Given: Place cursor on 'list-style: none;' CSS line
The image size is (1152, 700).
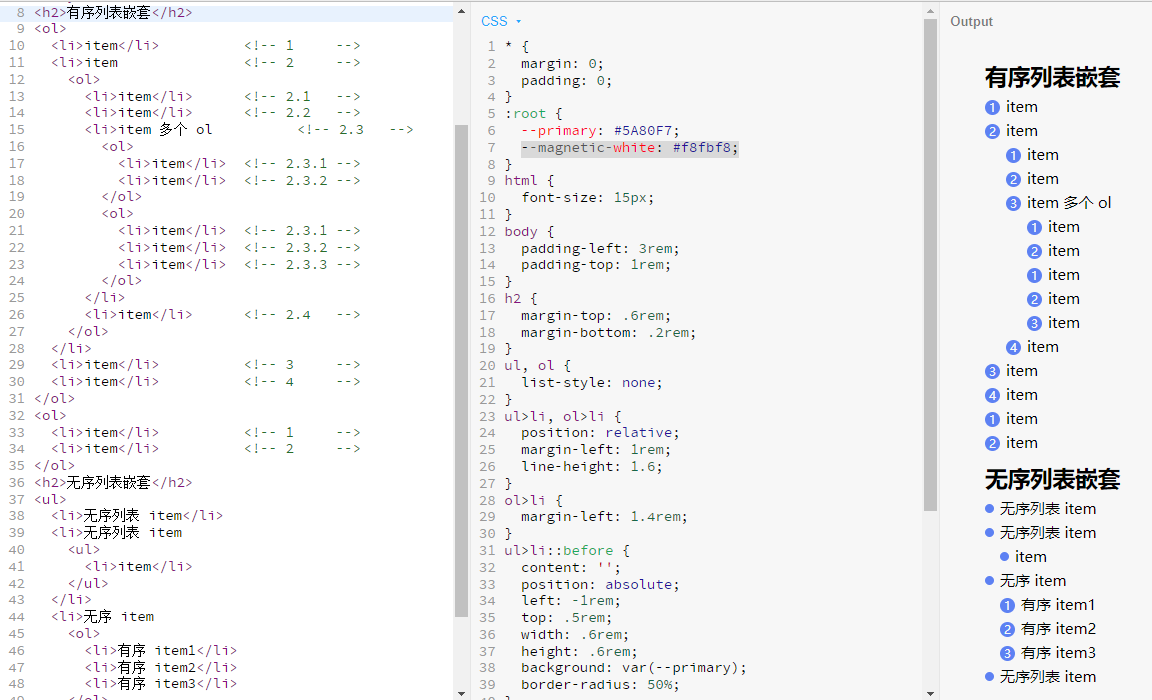Looking at the screenshot, I should pyautogui.click(x=591, y=382).
